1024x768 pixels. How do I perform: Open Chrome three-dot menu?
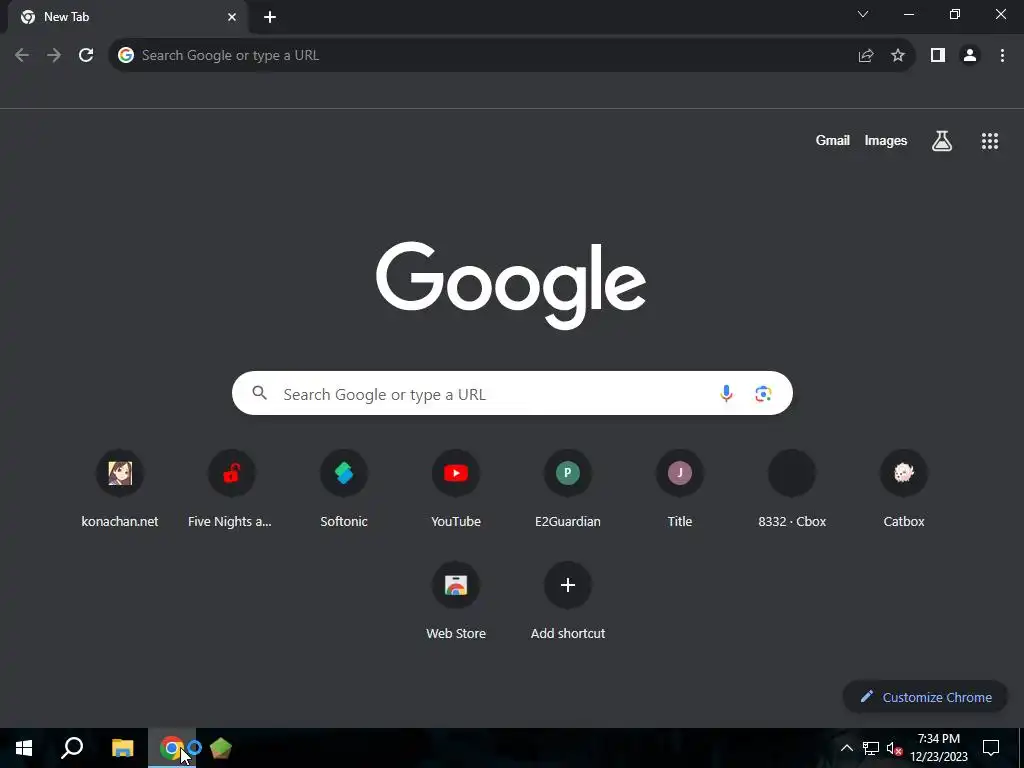1002,56
